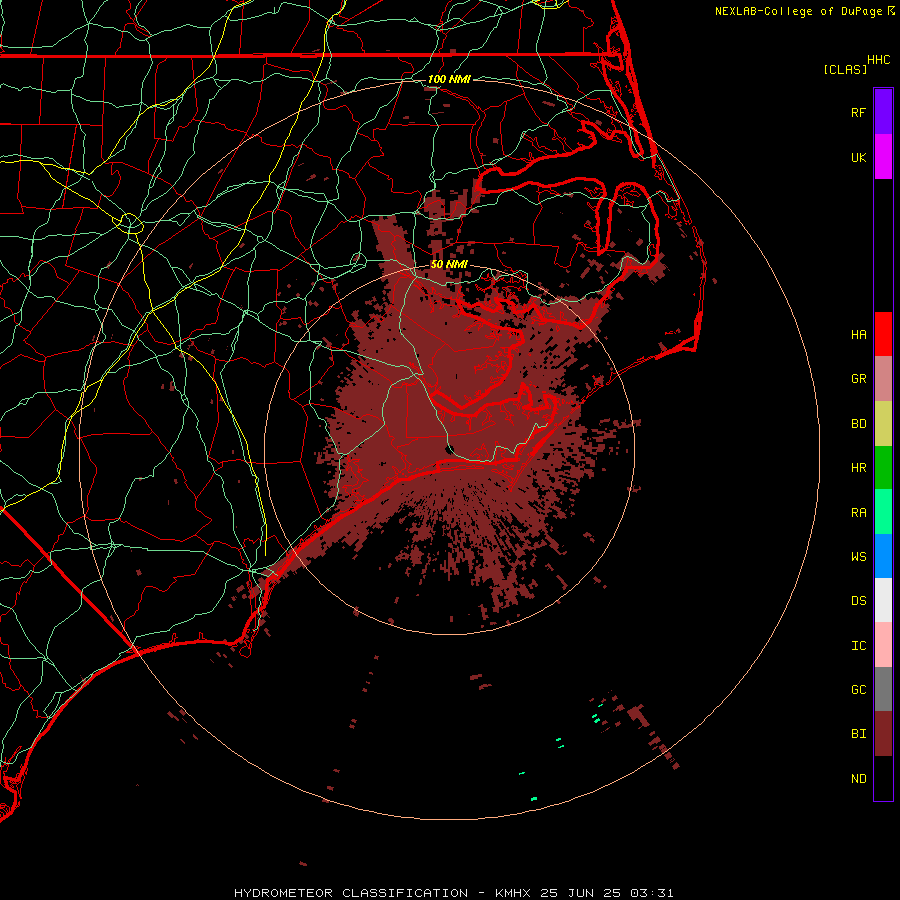Click the IC legend label
Screen dimensions: 900x900
(x=858, y=646)
